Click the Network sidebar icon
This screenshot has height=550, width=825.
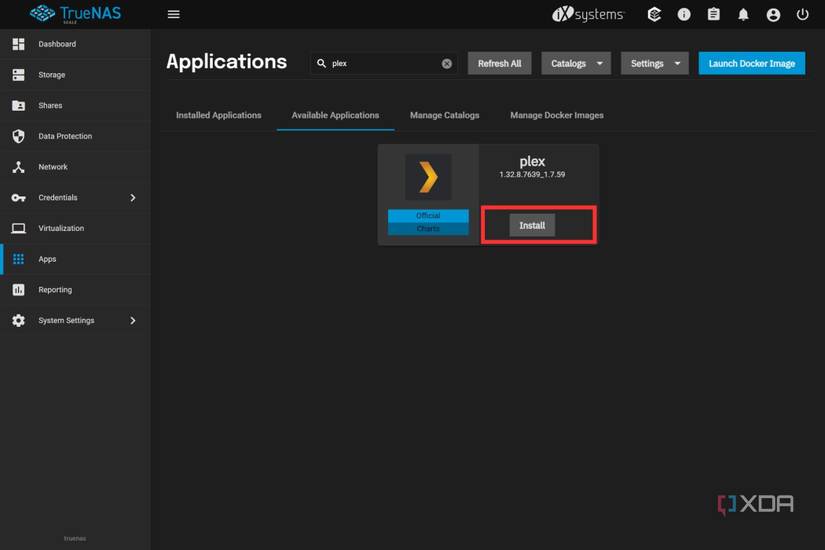[x=18, y=167]
